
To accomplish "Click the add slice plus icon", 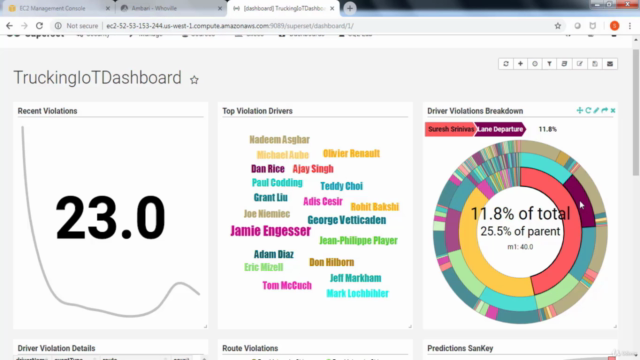I will [x=520, y=64].
